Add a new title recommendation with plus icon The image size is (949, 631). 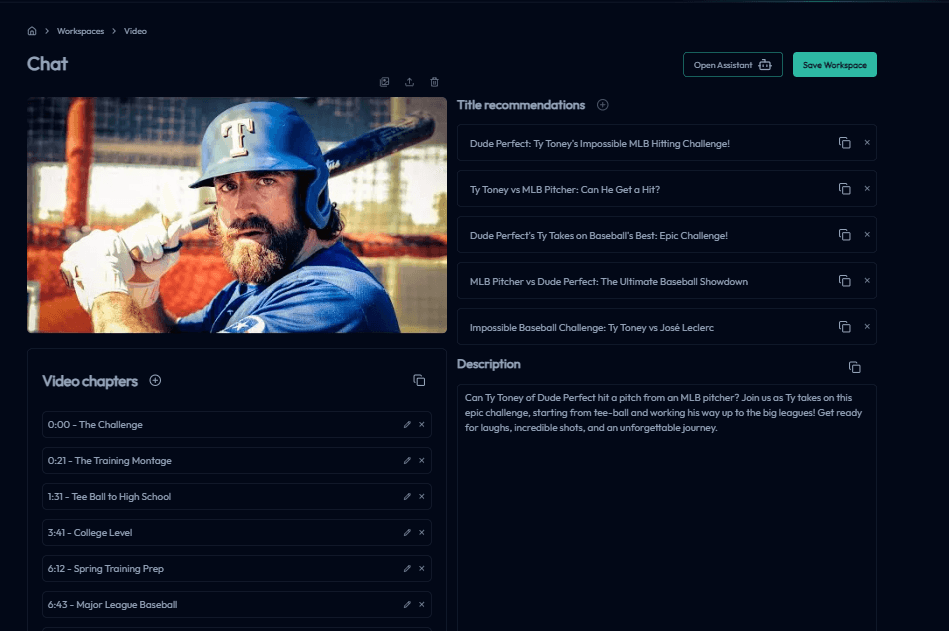click(602, 105)
